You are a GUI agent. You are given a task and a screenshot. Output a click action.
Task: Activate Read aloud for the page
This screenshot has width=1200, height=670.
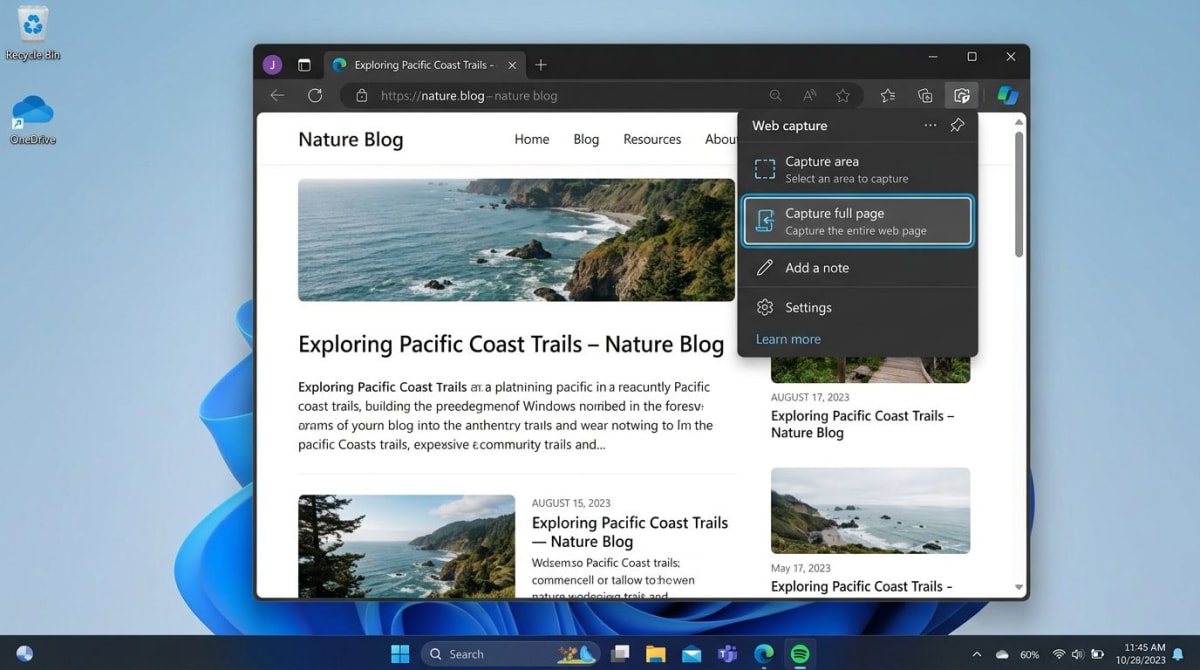(x=809, y=95)
